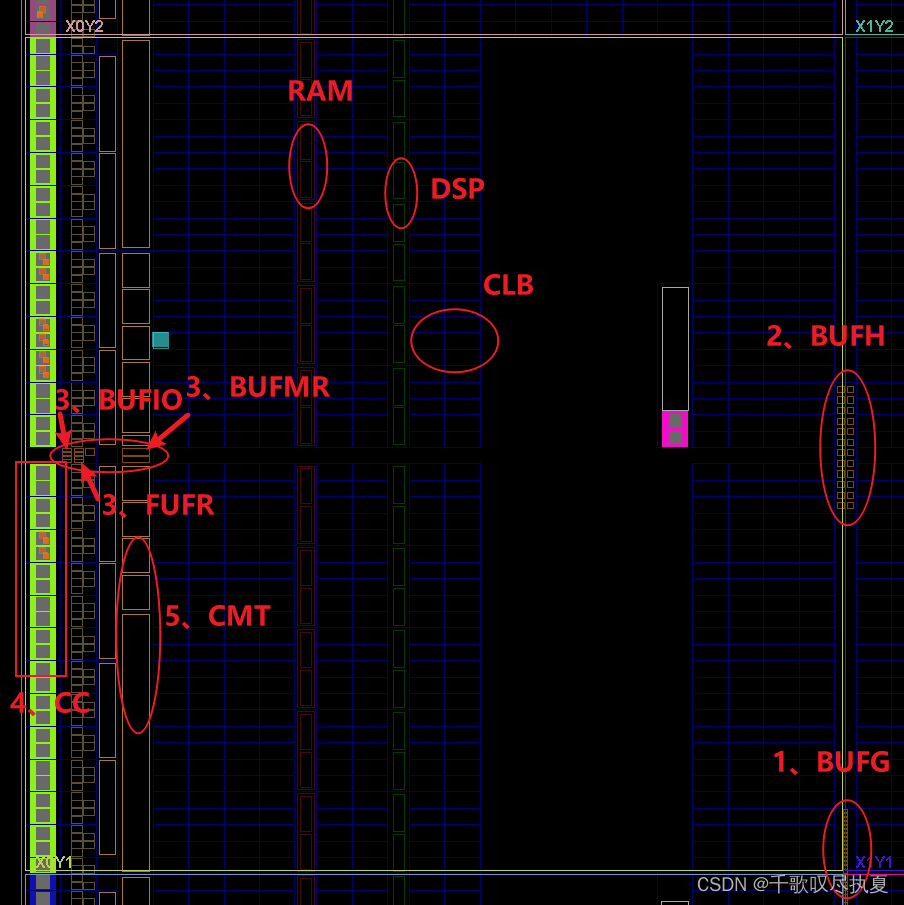Click the red RAM annotation text
Viewport: 904px width, 905px height.
pos(320,91)
